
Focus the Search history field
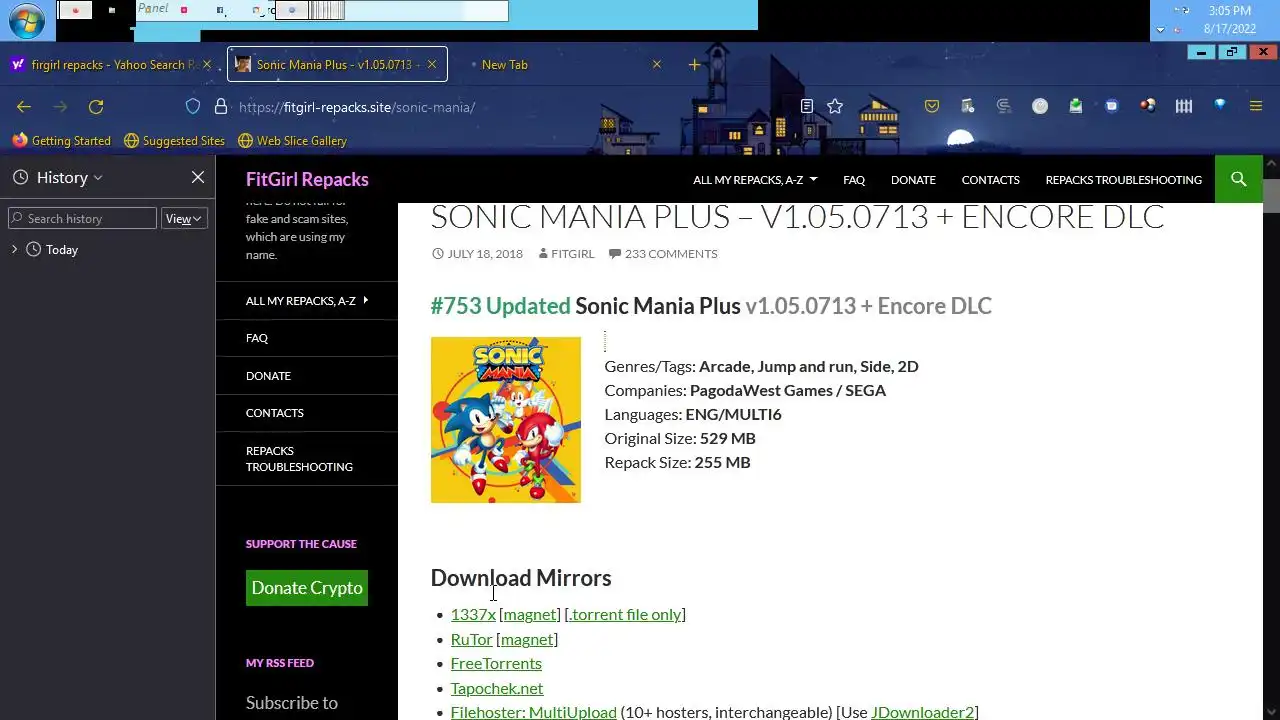tap(82, 218)
